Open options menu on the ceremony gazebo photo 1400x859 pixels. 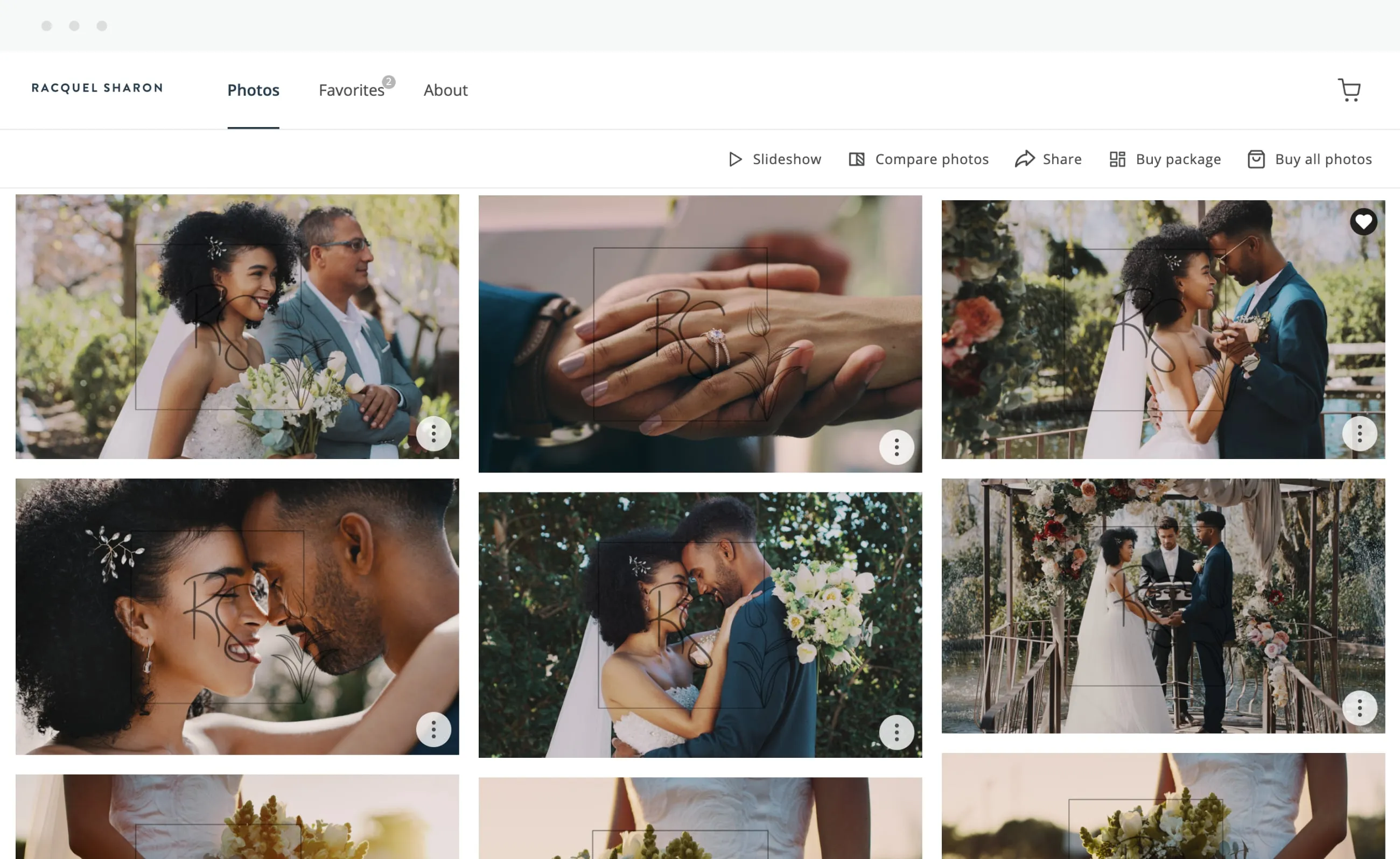tap(1360, 708)
